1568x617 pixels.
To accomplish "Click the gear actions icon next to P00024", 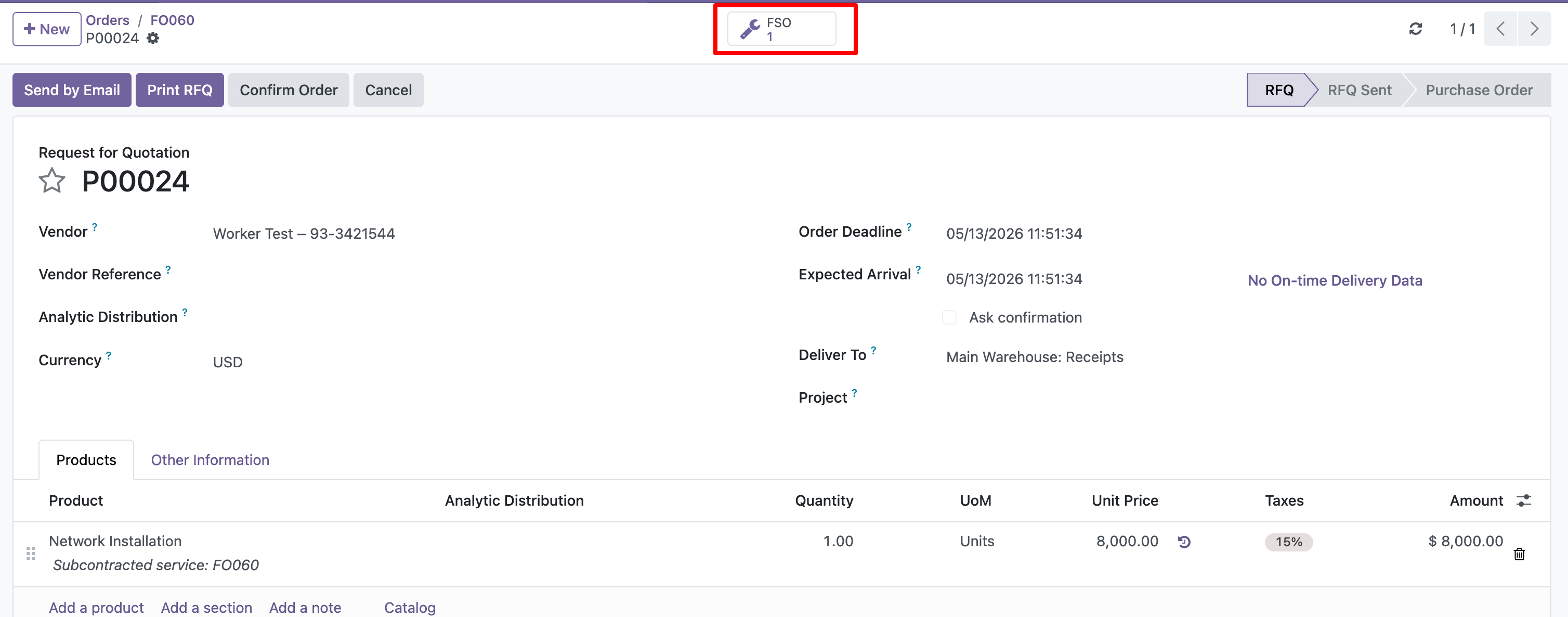I will (x=153, y=38).
